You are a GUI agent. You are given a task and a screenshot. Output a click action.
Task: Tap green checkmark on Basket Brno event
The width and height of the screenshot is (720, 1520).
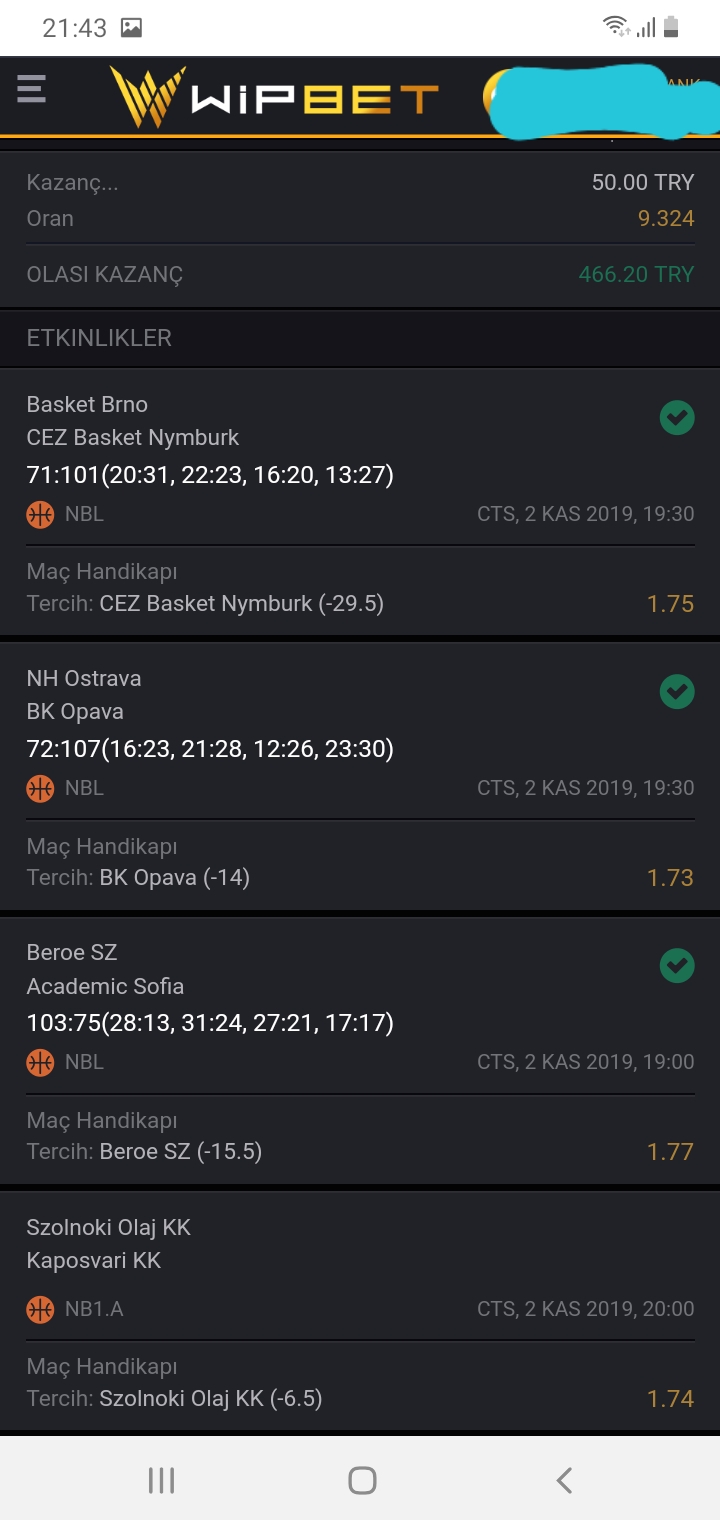click(x=677, y=417)
